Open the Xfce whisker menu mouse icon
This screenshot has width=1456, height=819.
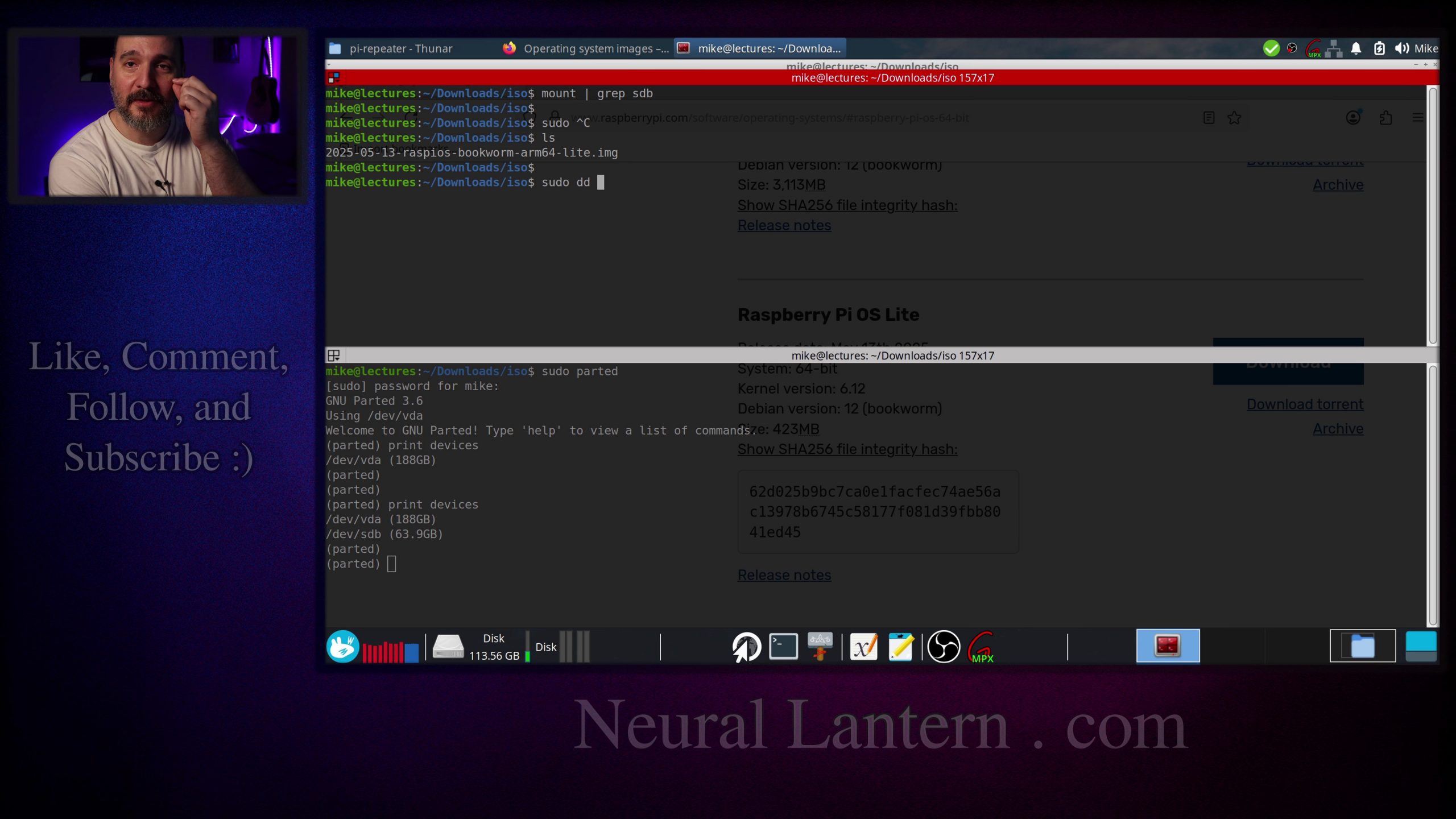[342, 646]
